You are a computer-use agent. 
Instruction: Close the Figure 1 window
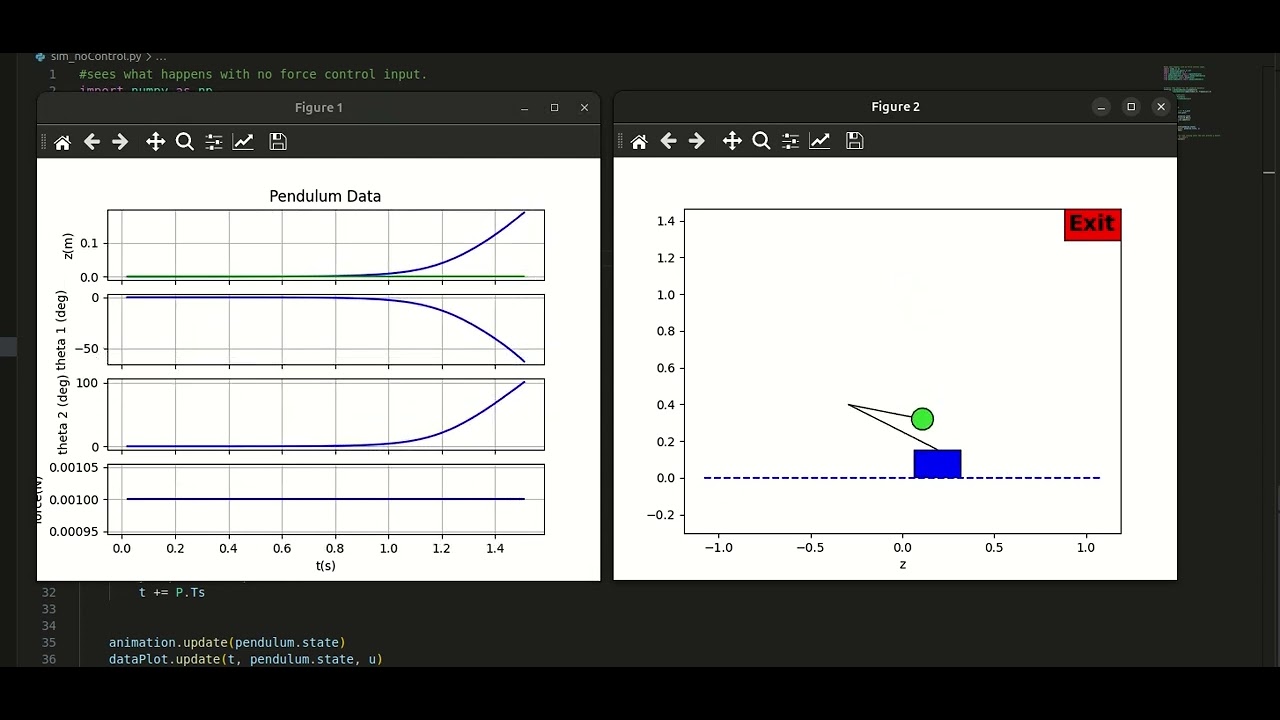click(x=584, y=108)
